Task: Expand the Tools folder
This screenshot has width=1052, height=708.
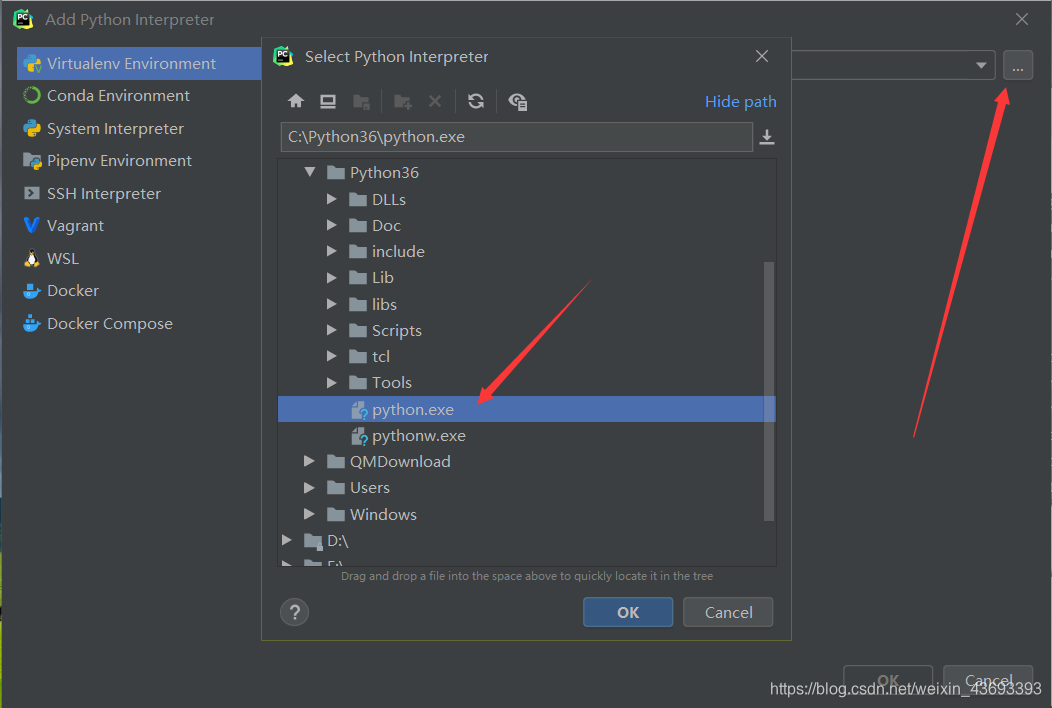Action: pos(331,383)
